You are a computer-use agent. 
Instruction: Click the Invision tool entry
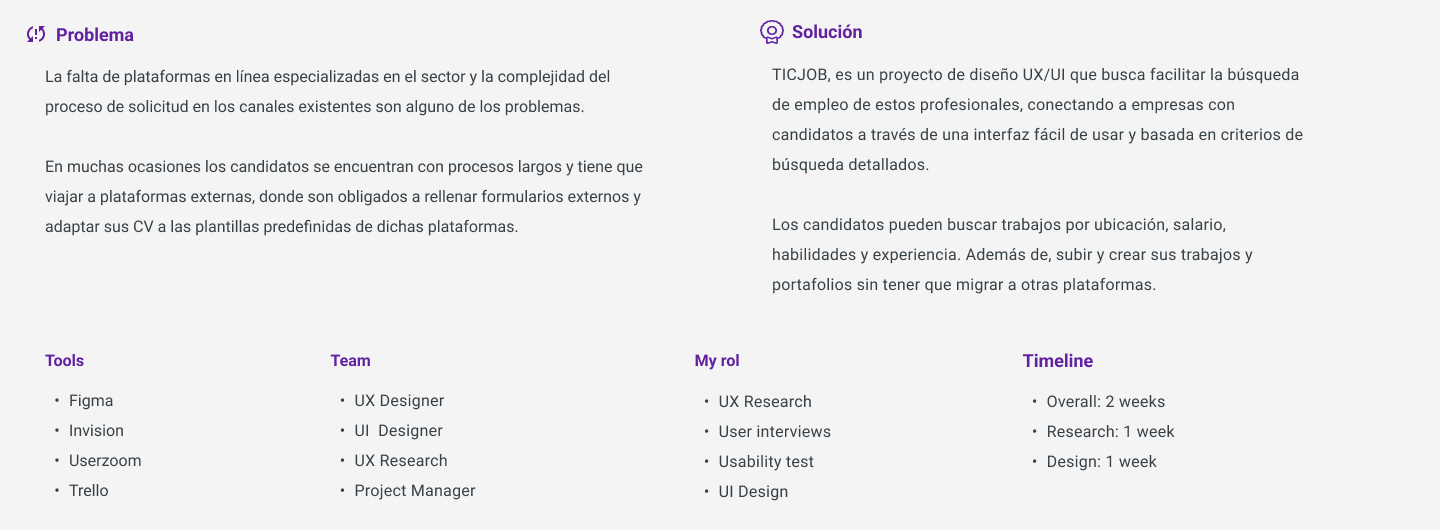[x=96, y=431]
